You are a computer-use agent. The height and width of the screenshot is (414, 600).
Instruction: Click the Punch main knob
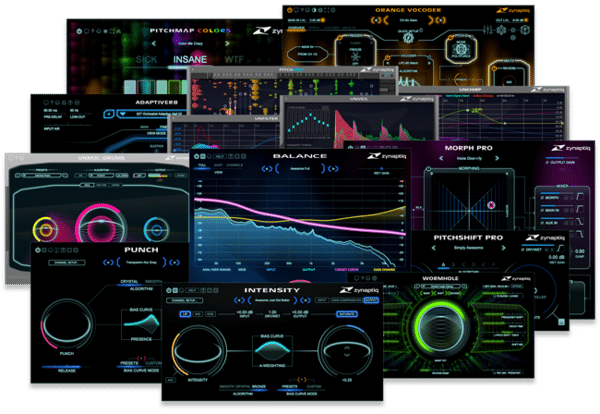[x=67, y=323]
